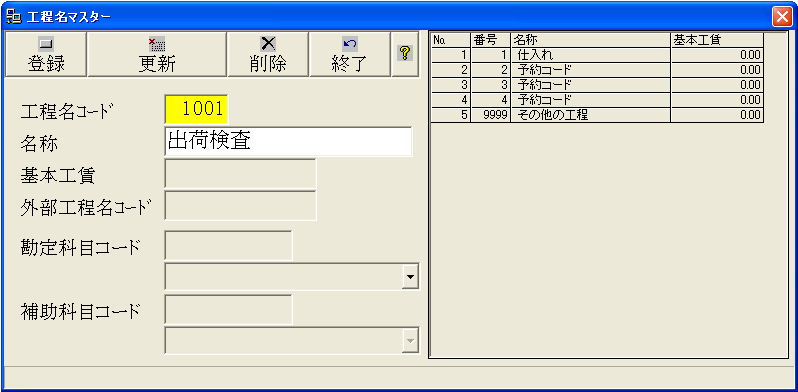Click the 名称 column header in table
The height and width of the screenshot is (392, 798).
[591, 40]
